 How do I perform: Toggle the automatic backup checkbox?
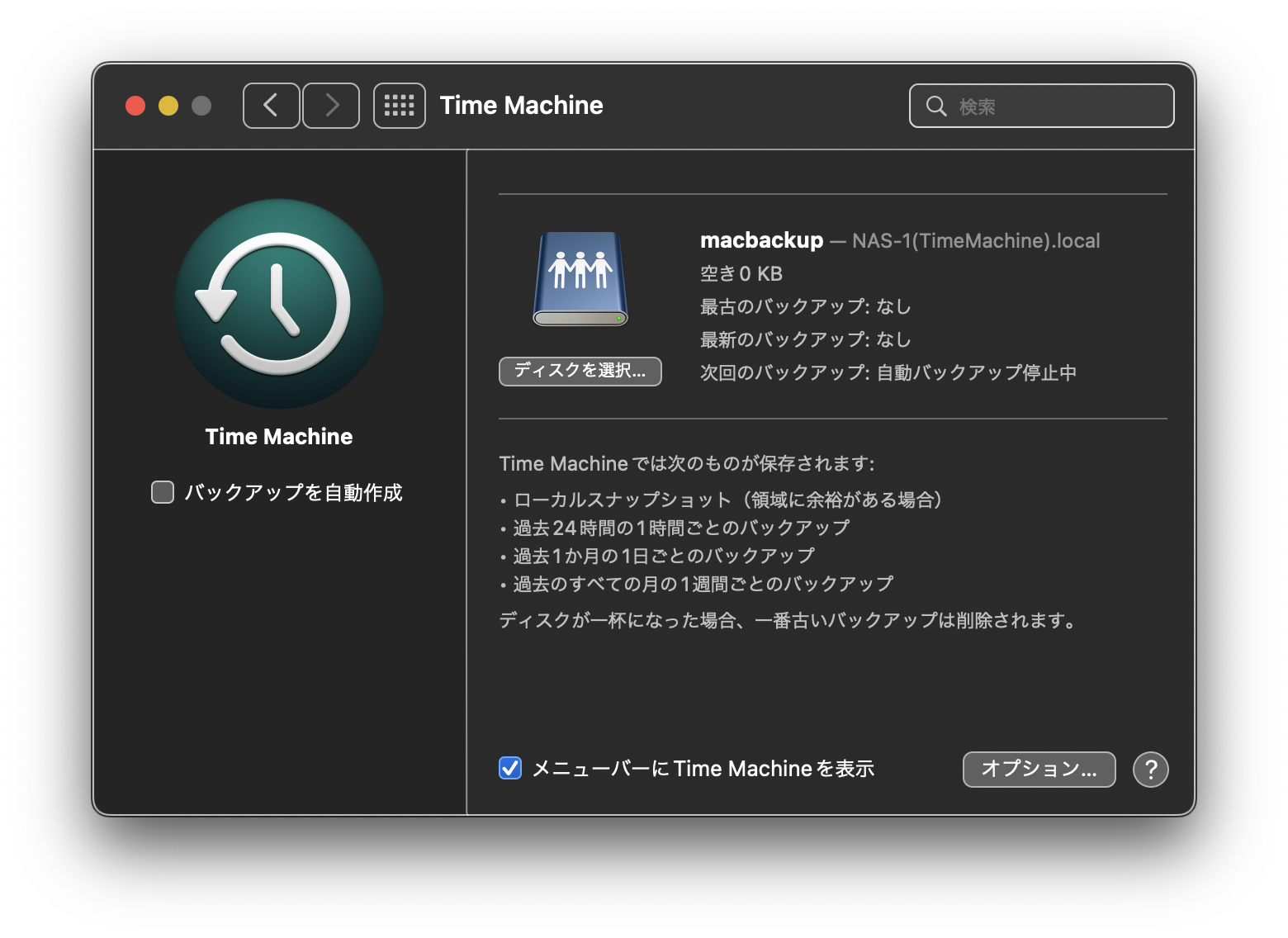coord(162,491)
